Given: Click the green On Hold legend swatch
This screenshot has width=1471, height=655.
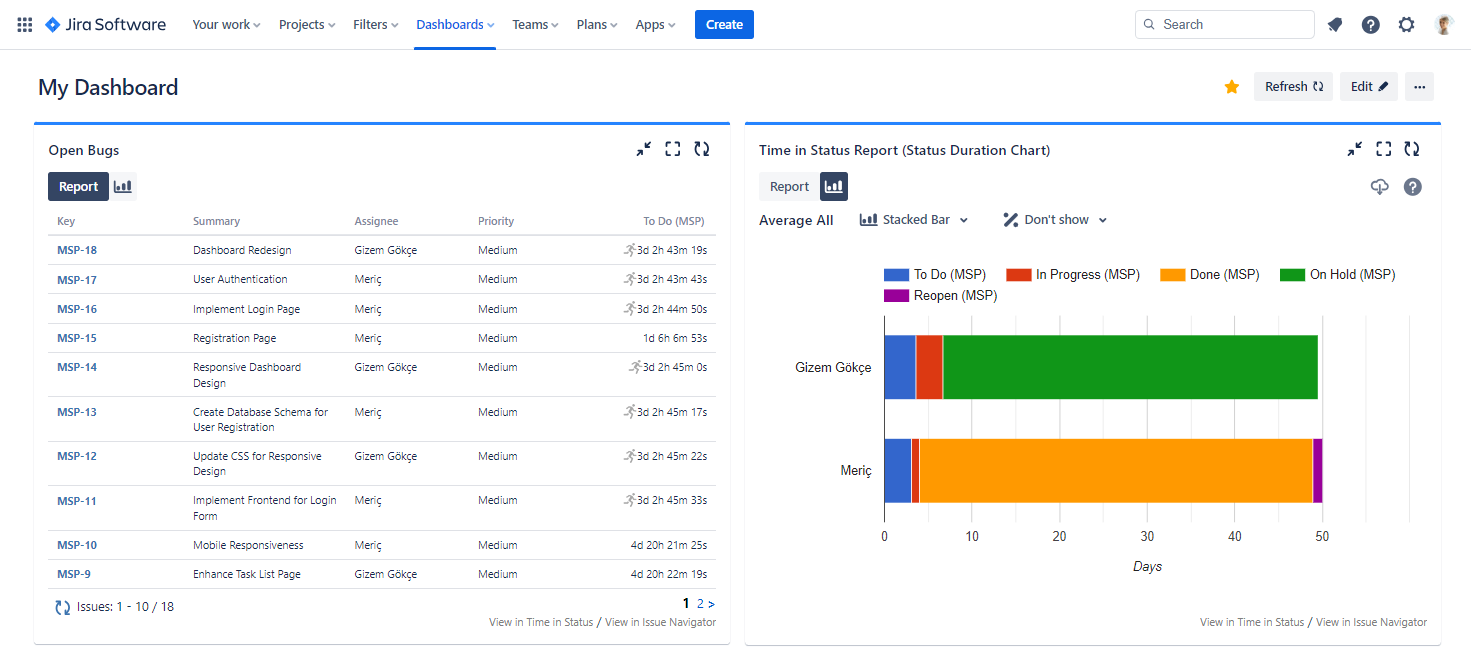Looking at the screenshot, I should (1291, 273).
